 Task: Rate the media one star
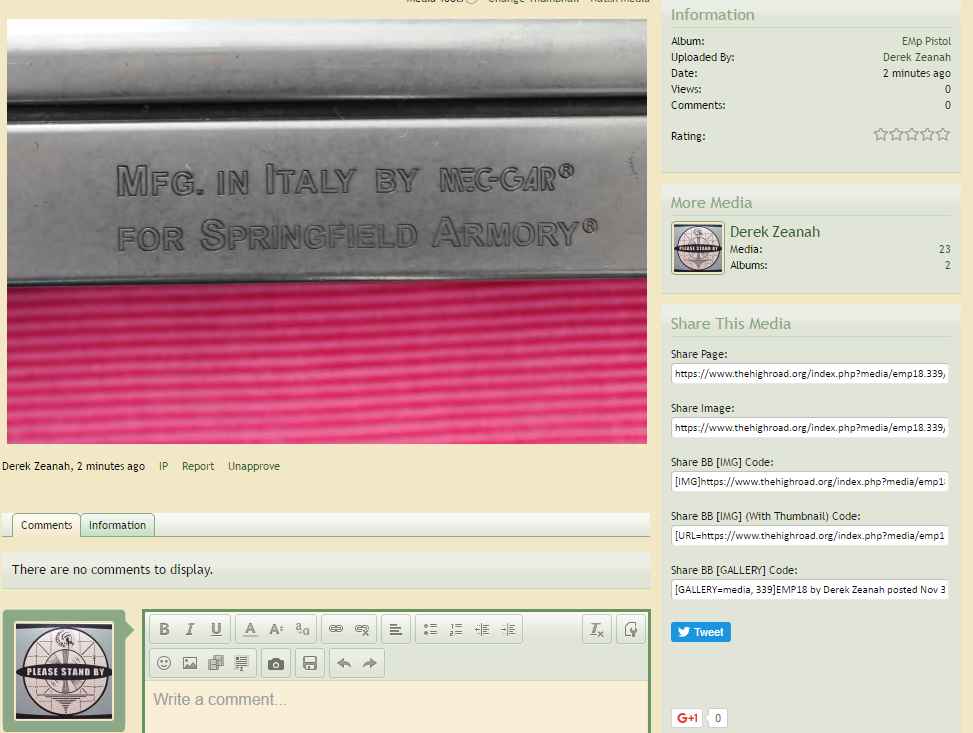click(880, 134)
